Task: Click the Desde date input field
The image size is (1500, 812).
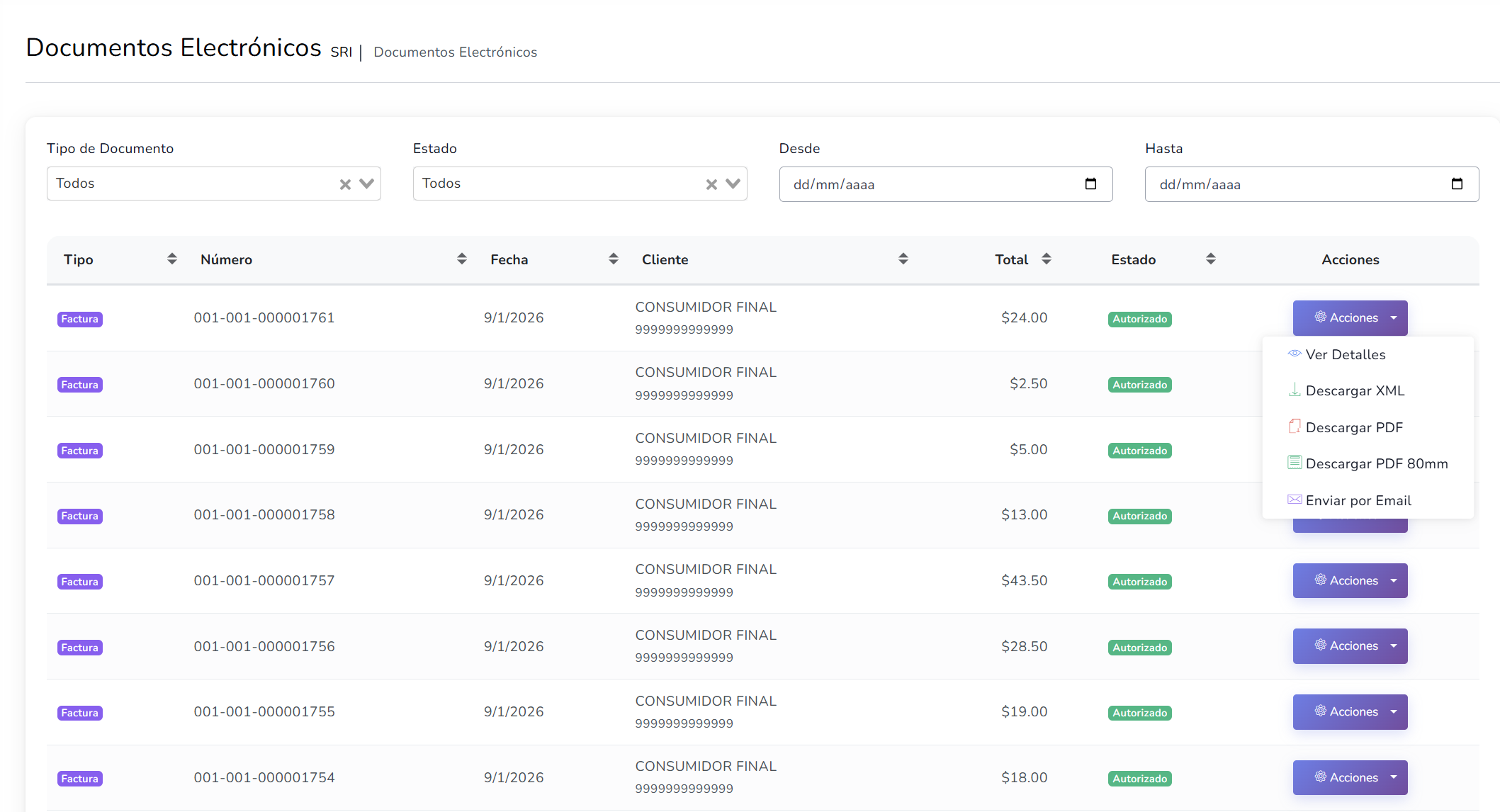Action: pyautogui.click(x=921, y=184)
